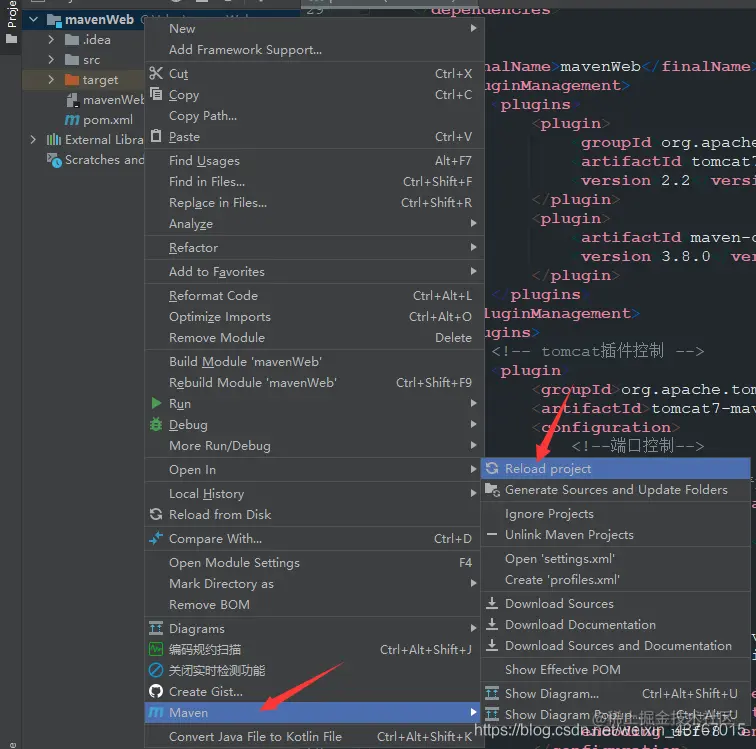756x749 pixels.
Task: Click the Copy icon in menu
Action: coord(156,94)
